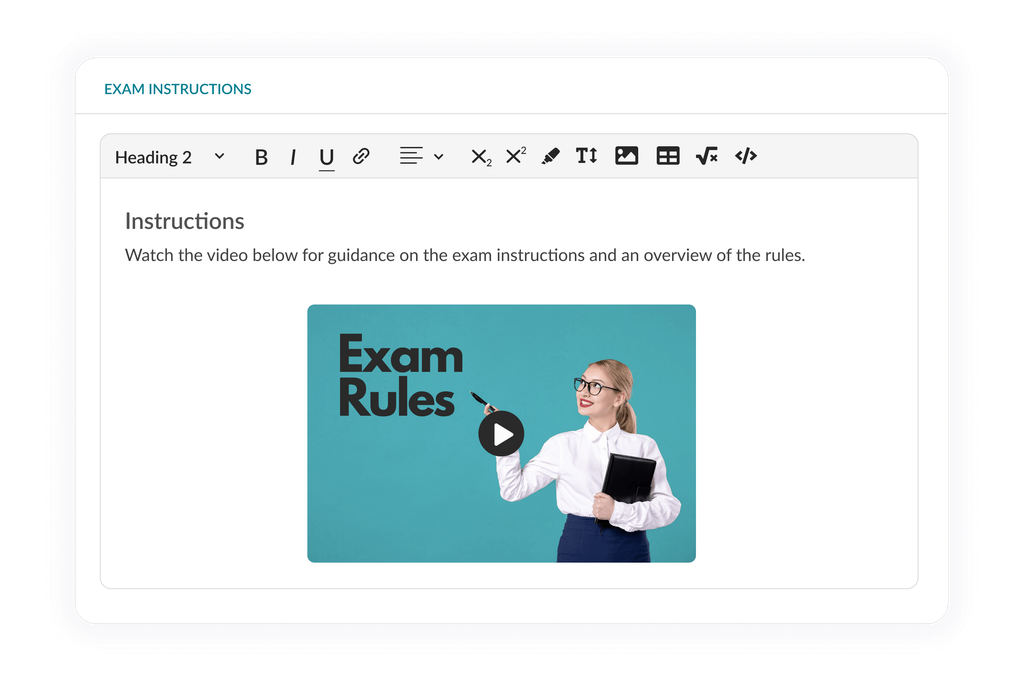Toggle underline formatting

(326, 157)
